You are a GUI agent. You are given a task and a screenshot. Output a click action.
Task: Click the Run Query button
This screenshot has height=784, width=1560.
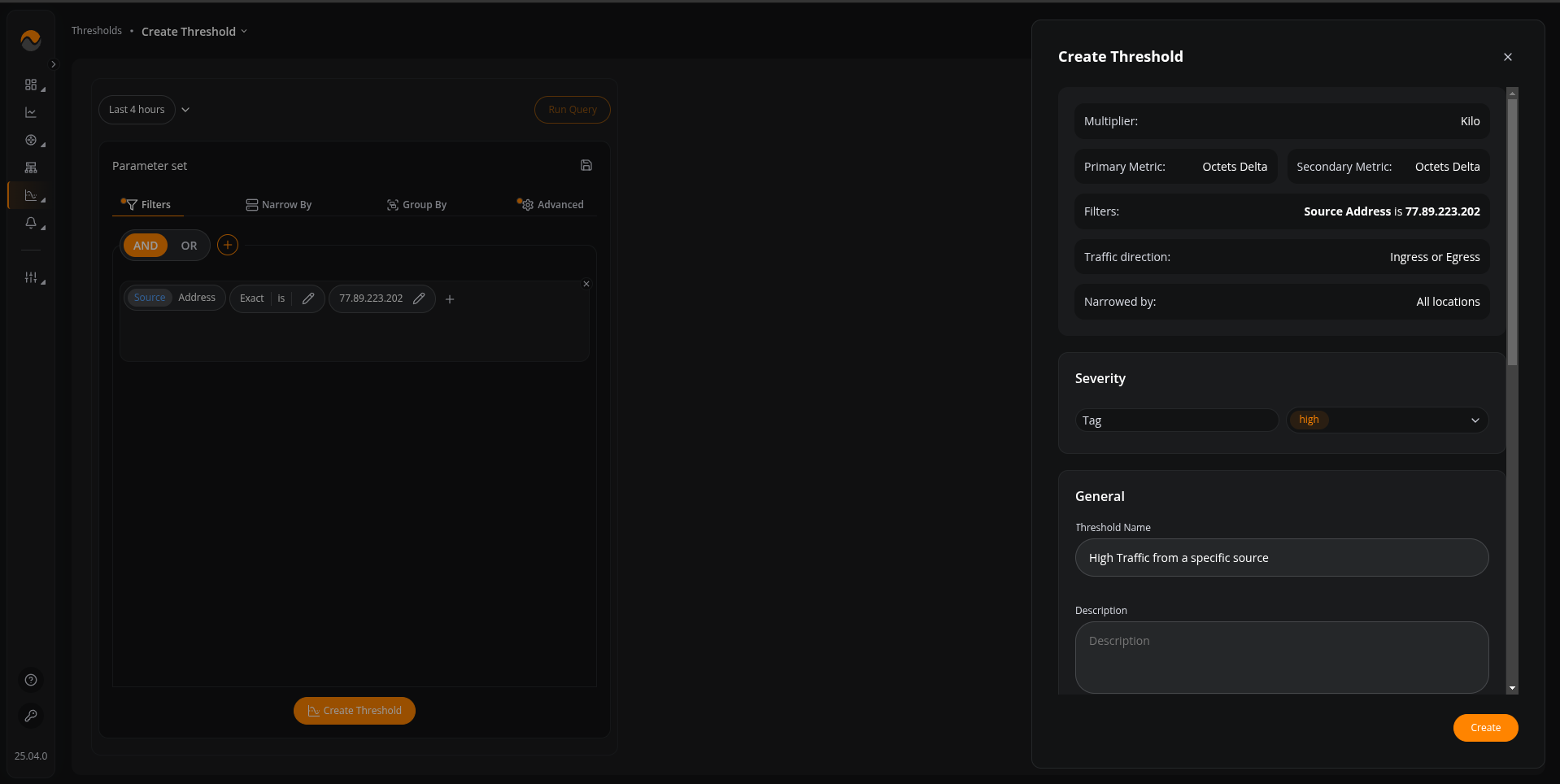pos(572,110)
